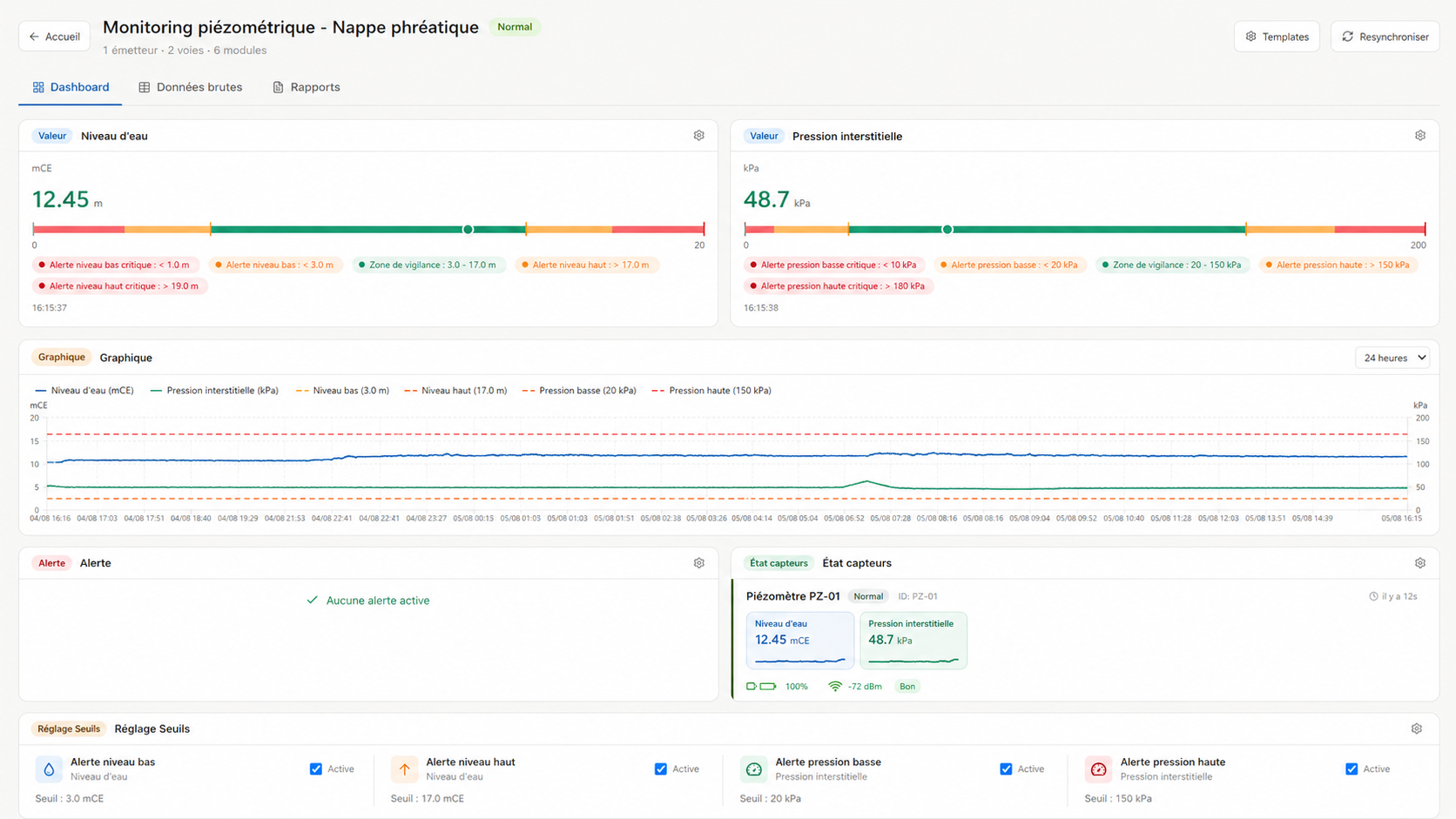This screenshot has width=1456, height=819.
Task: Switch to the Rapports tab
Action: pos(307,87)
